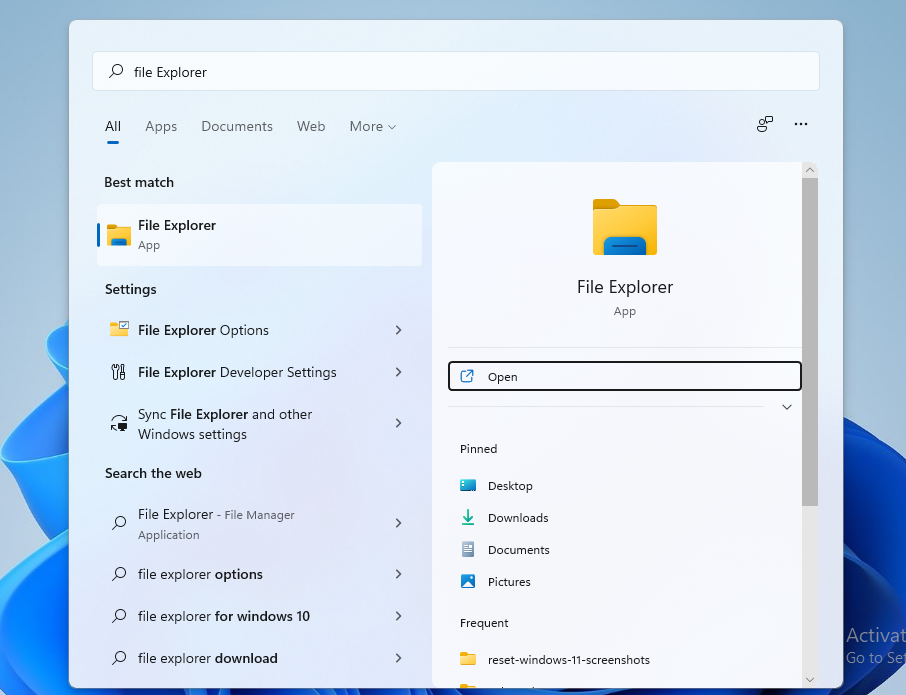The image size is (906, 695).
Task: Select web suggestion 'file explorer options'
Action: coord(259,574)
